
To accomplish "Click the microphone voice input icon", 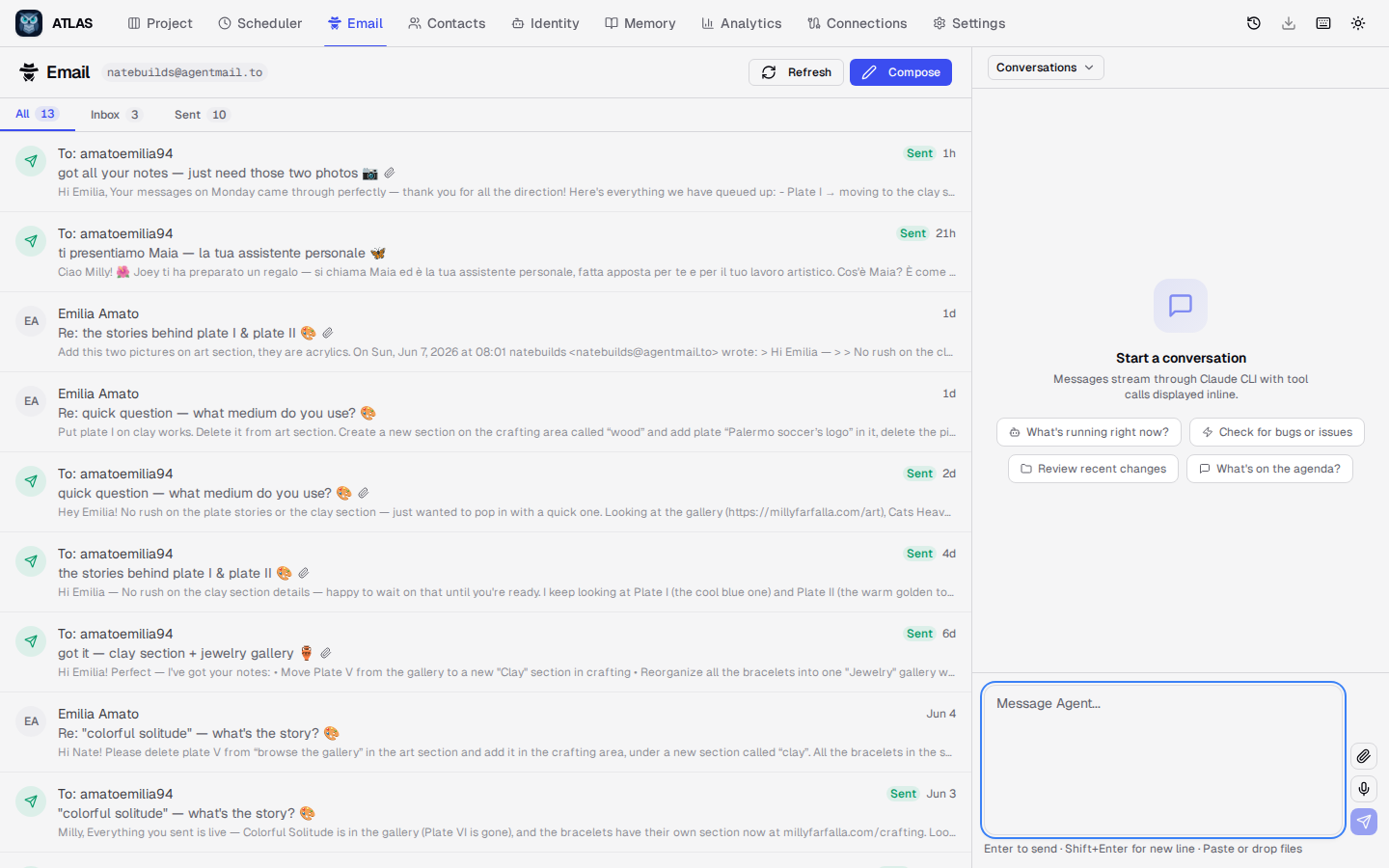I will (1364, 789).
